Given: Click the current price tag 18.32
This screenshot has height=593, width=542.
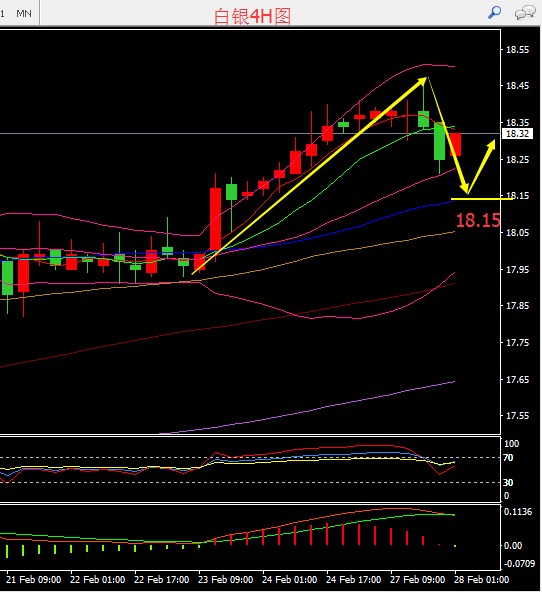Looking at the screenshot, I should click(517, 134).
